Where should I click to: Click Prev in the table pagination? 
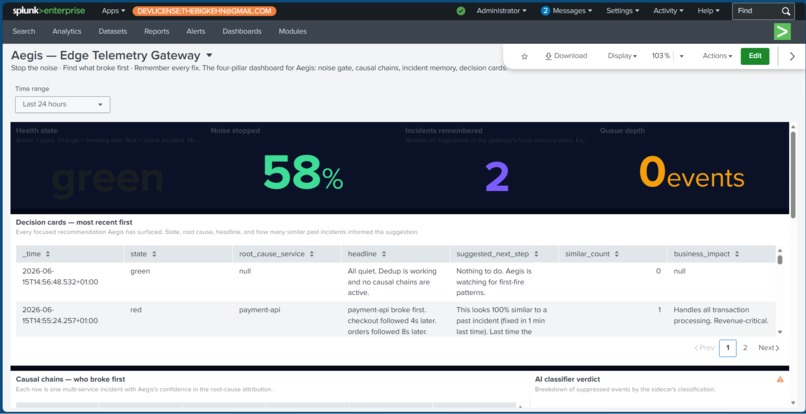(704, 348)
